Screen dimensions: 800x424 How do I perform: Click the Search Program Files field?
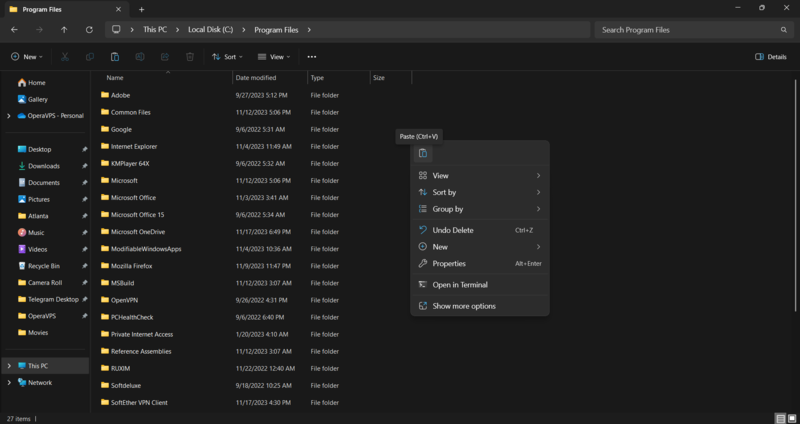(x=690, y=30)
